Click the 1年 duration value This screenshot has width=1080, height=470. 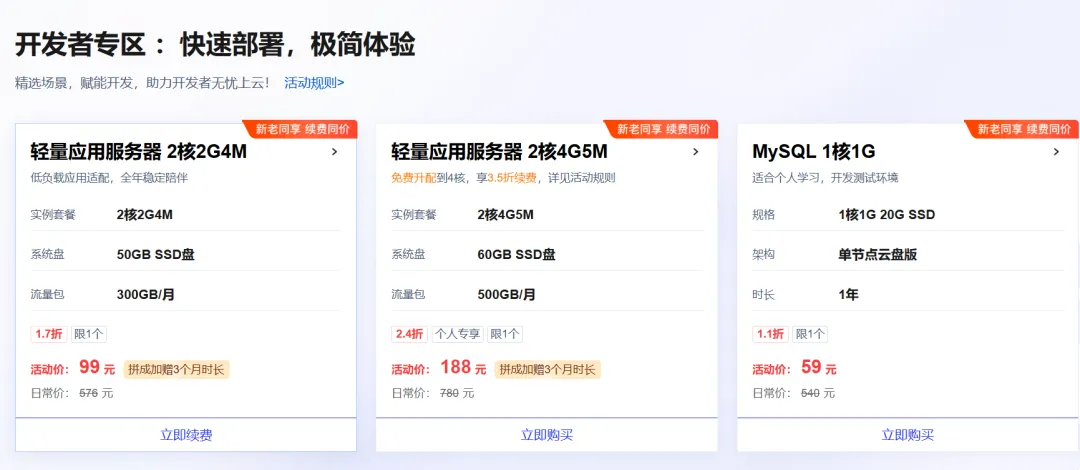849,295
